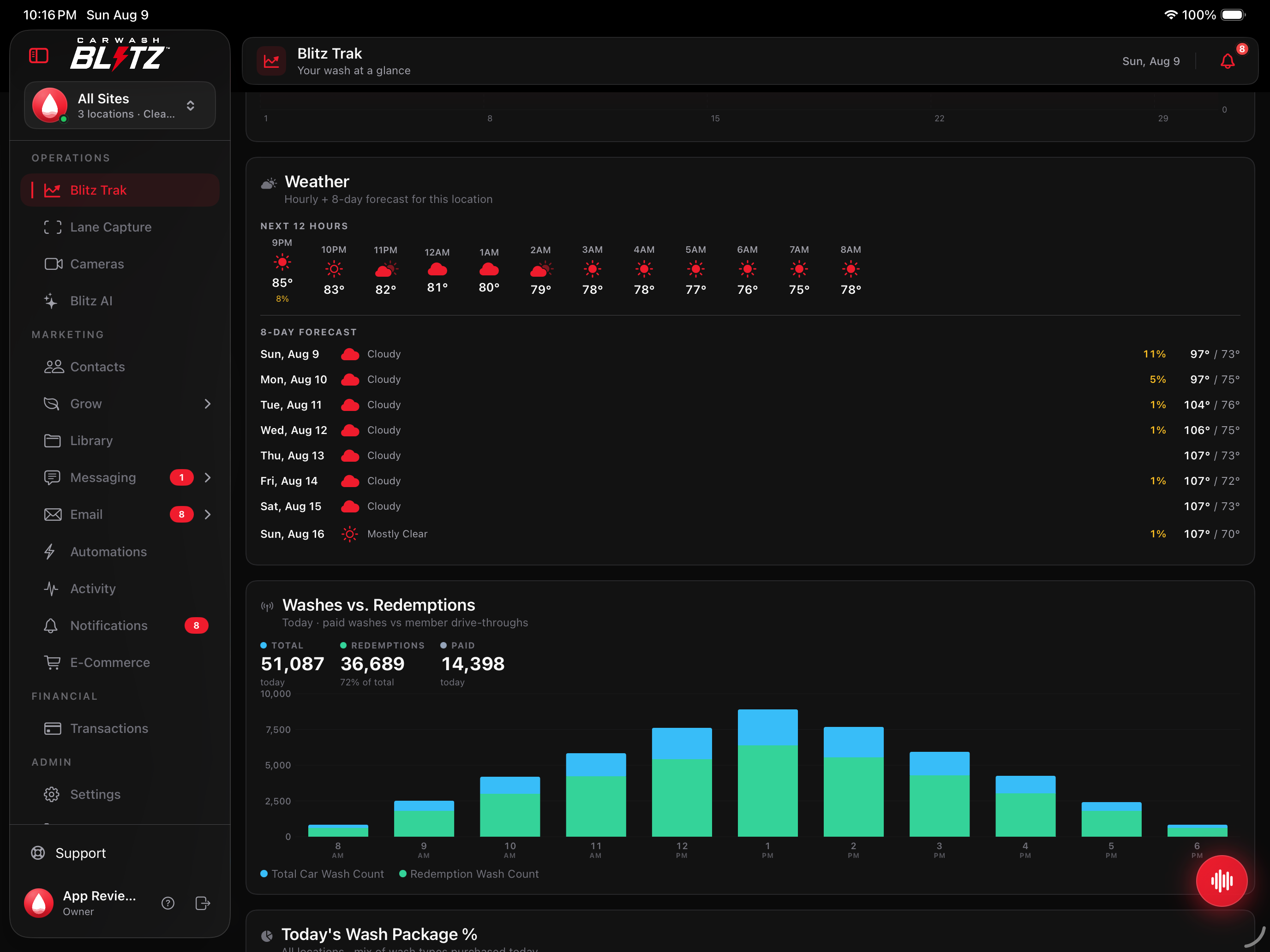Open the App Reviewer Owner profile

80,903
